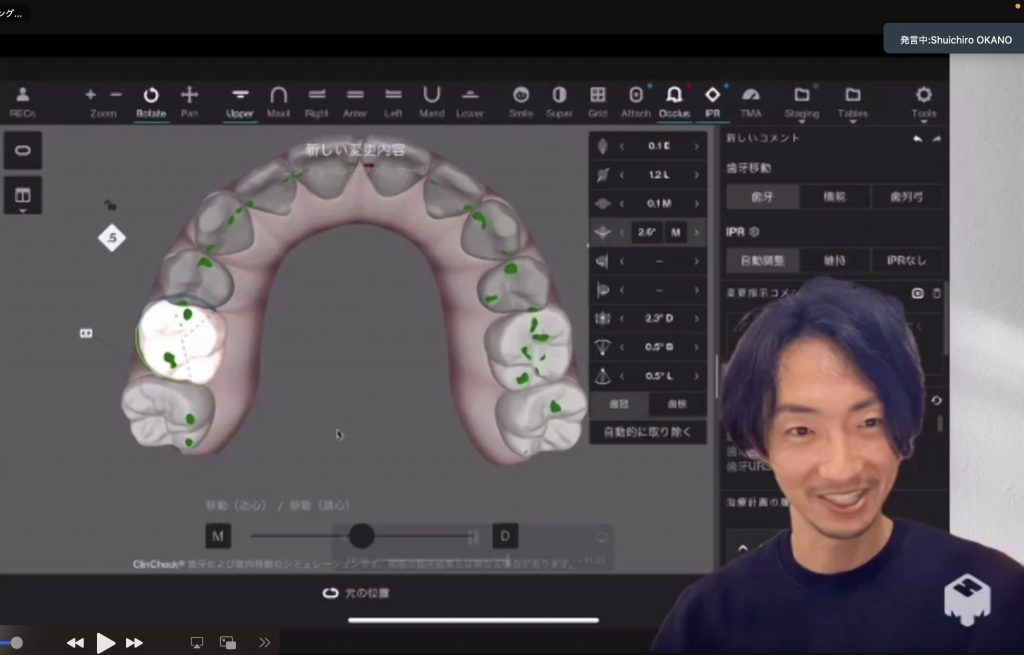Show the Maxil view
This screenshot has height=655, width=1024.
point(278,102)
